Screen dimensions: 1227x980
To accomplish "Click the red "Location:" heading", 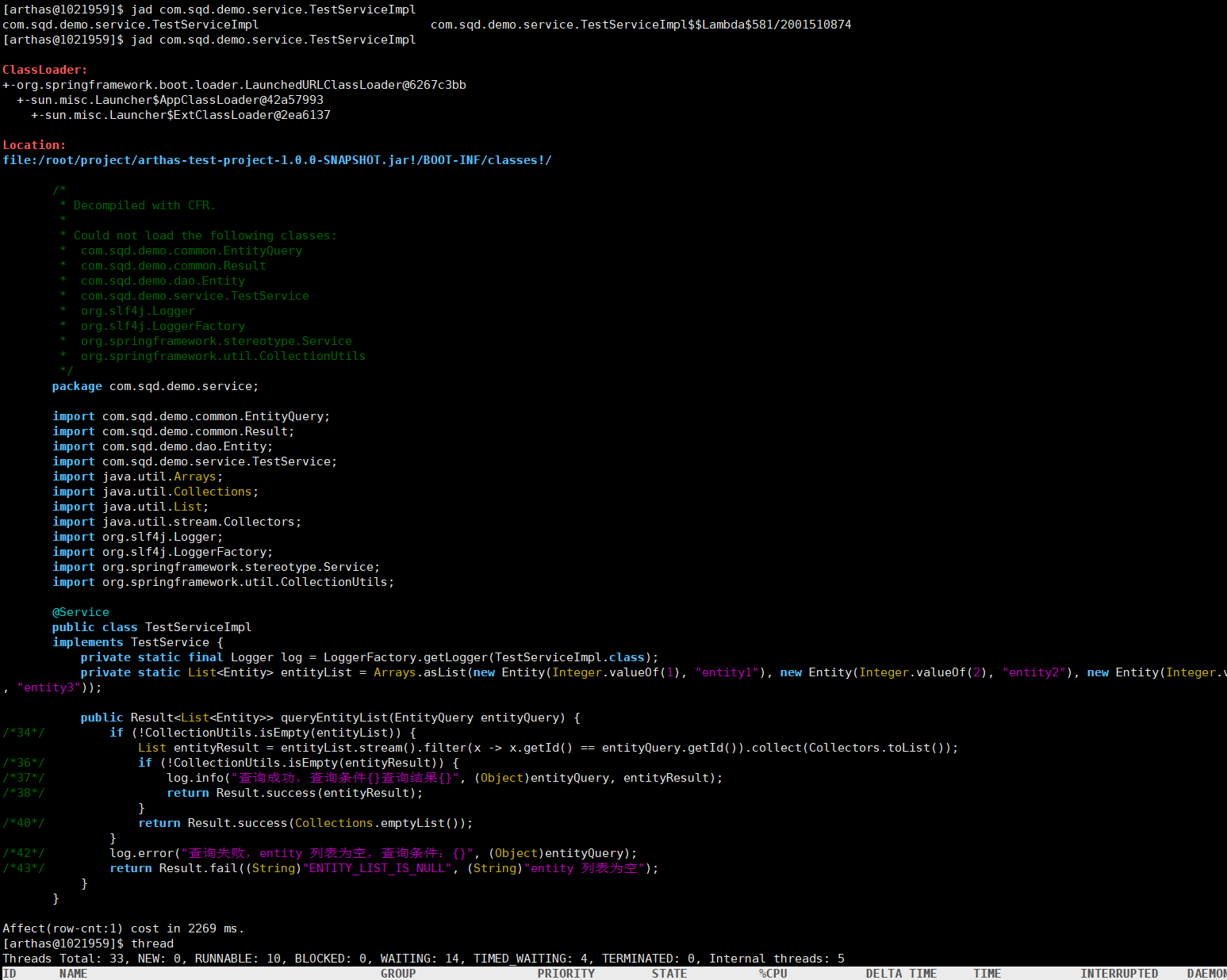I will tap(34, 145).
